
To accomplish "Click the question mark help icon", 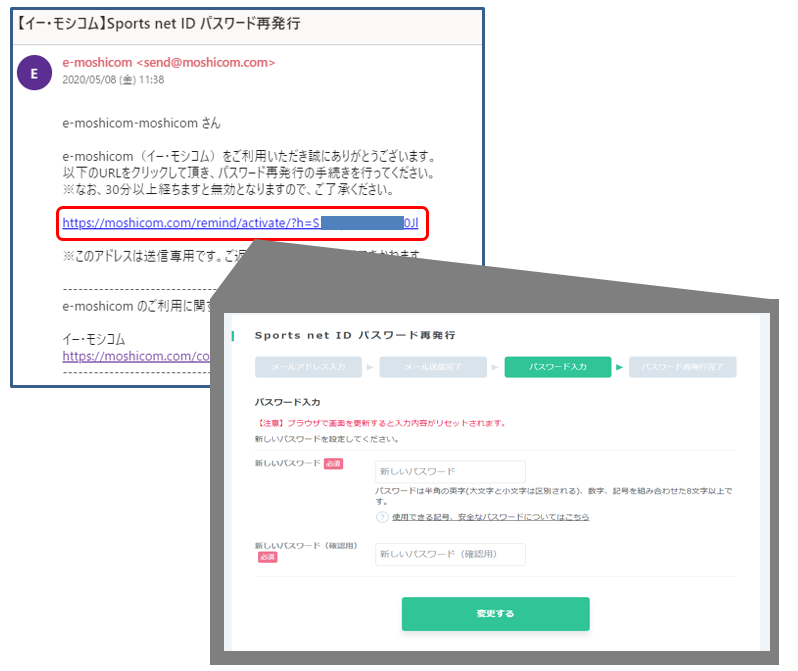I will tap(382, 517).
